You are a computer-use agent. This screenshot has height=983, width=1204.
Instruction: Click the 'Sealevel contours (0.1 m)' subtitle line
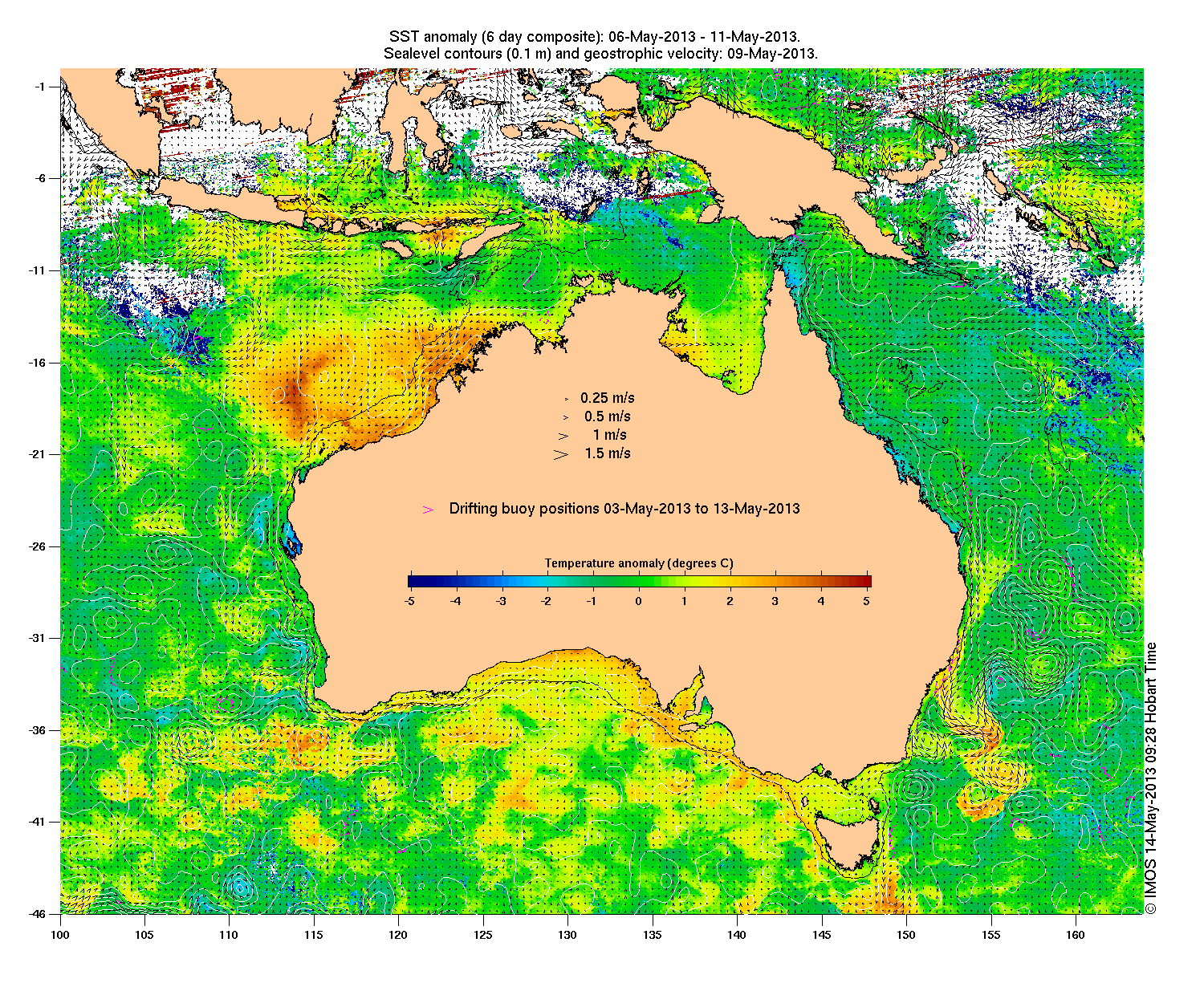(x=601, y=54)
